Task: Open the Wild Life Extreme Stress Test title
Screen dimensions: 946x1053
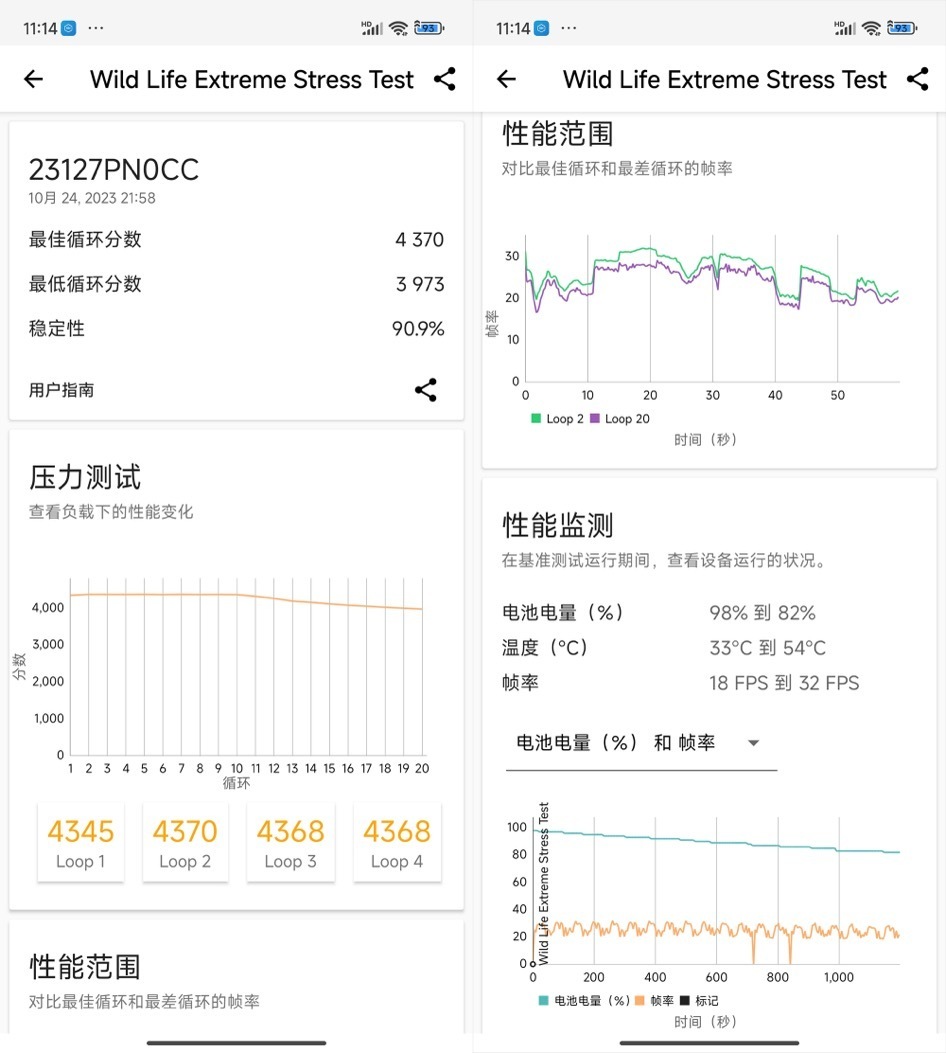Action: pyautogui.click(x=251, y=79)
